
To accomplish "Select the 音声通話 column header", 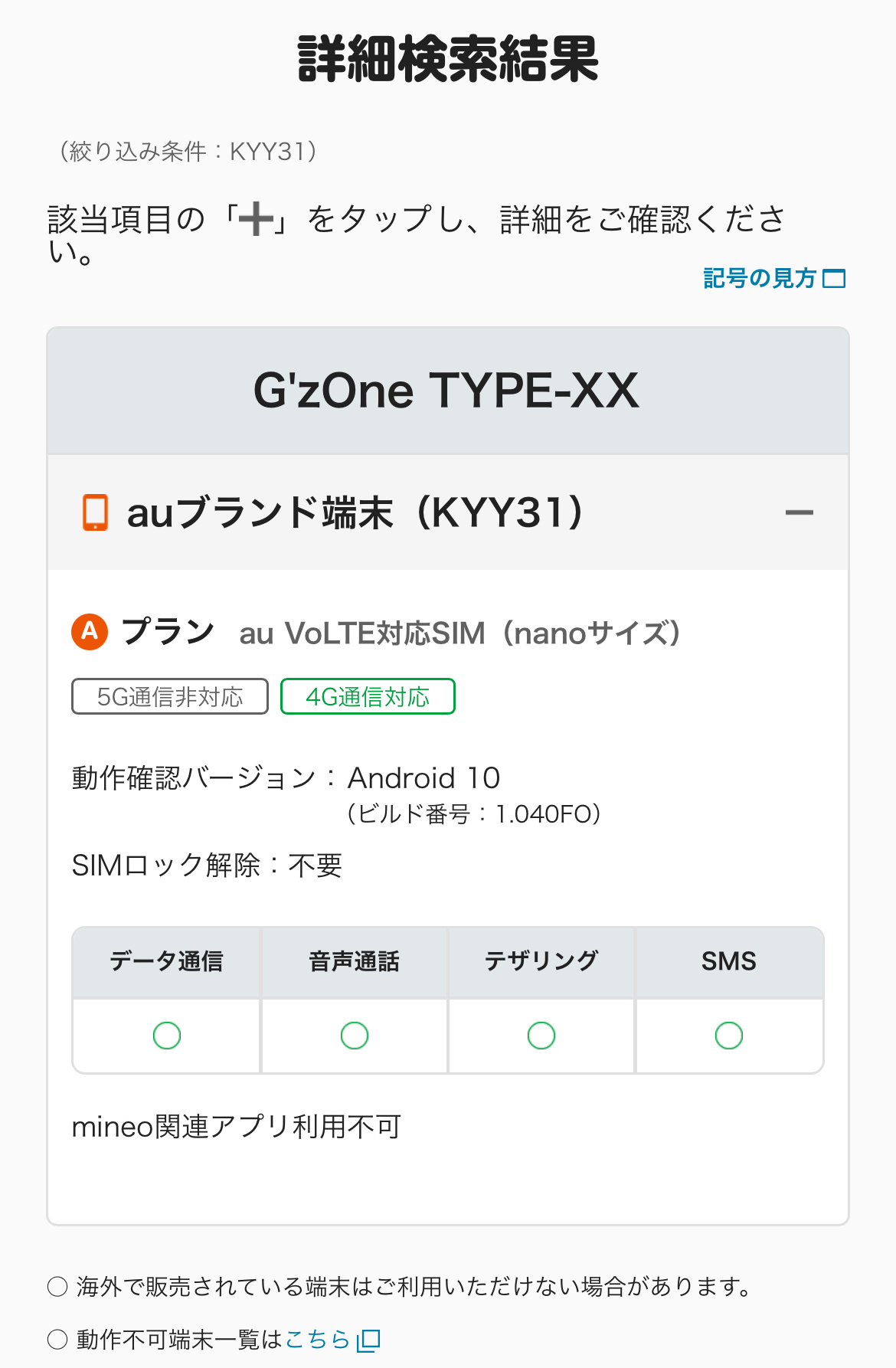I will 355,961.
